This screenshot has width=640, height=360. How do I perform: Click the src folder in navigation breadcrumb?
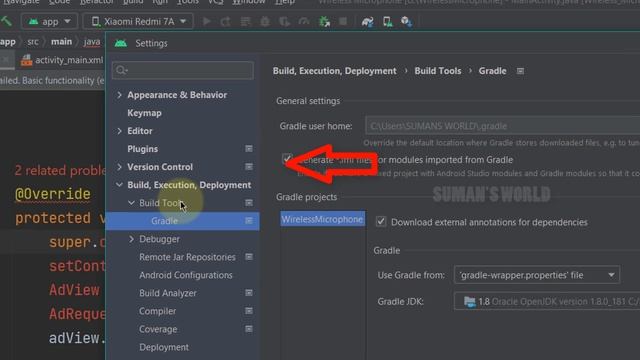click(x=33, y=42)
